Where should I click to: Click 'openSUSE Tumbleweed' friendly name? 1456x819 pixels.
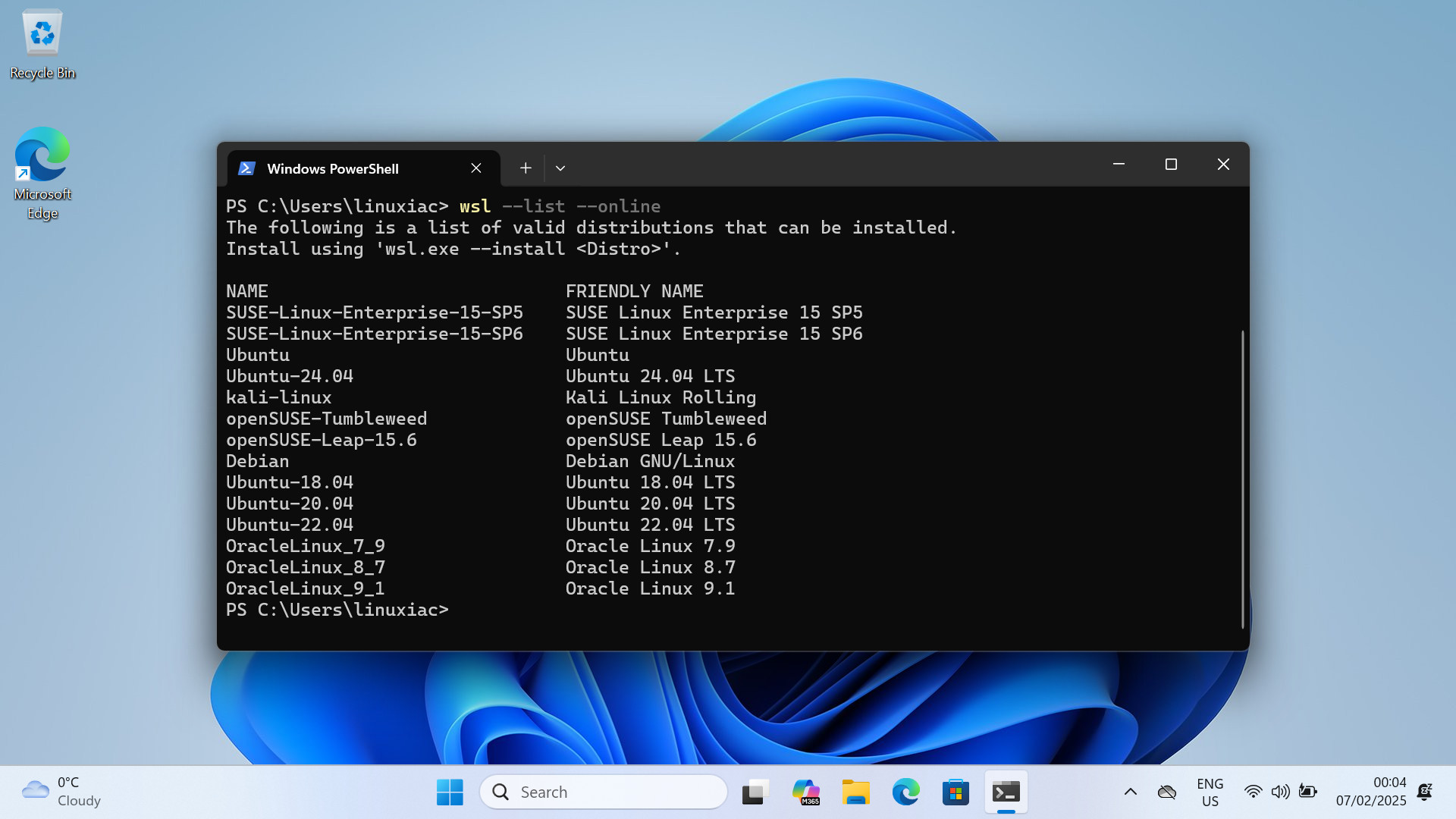667,419
